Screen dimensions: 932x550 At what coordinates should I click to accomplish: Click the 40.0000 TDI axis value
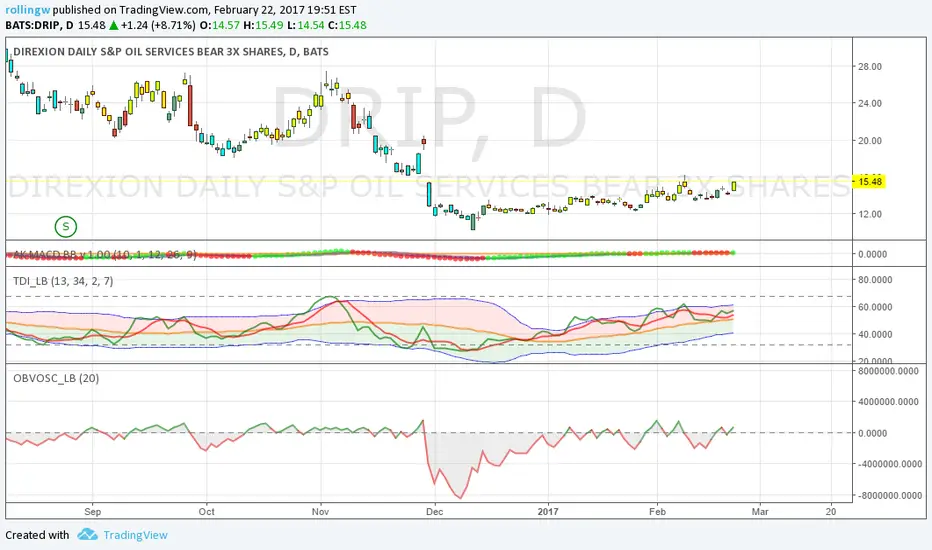(x=875, y=335)
